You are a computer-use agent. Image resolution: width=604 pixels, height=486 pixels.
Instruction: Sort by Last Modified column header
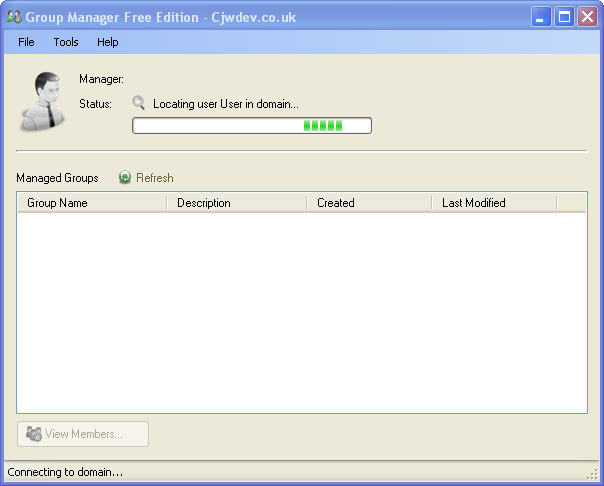pos(494,203)
